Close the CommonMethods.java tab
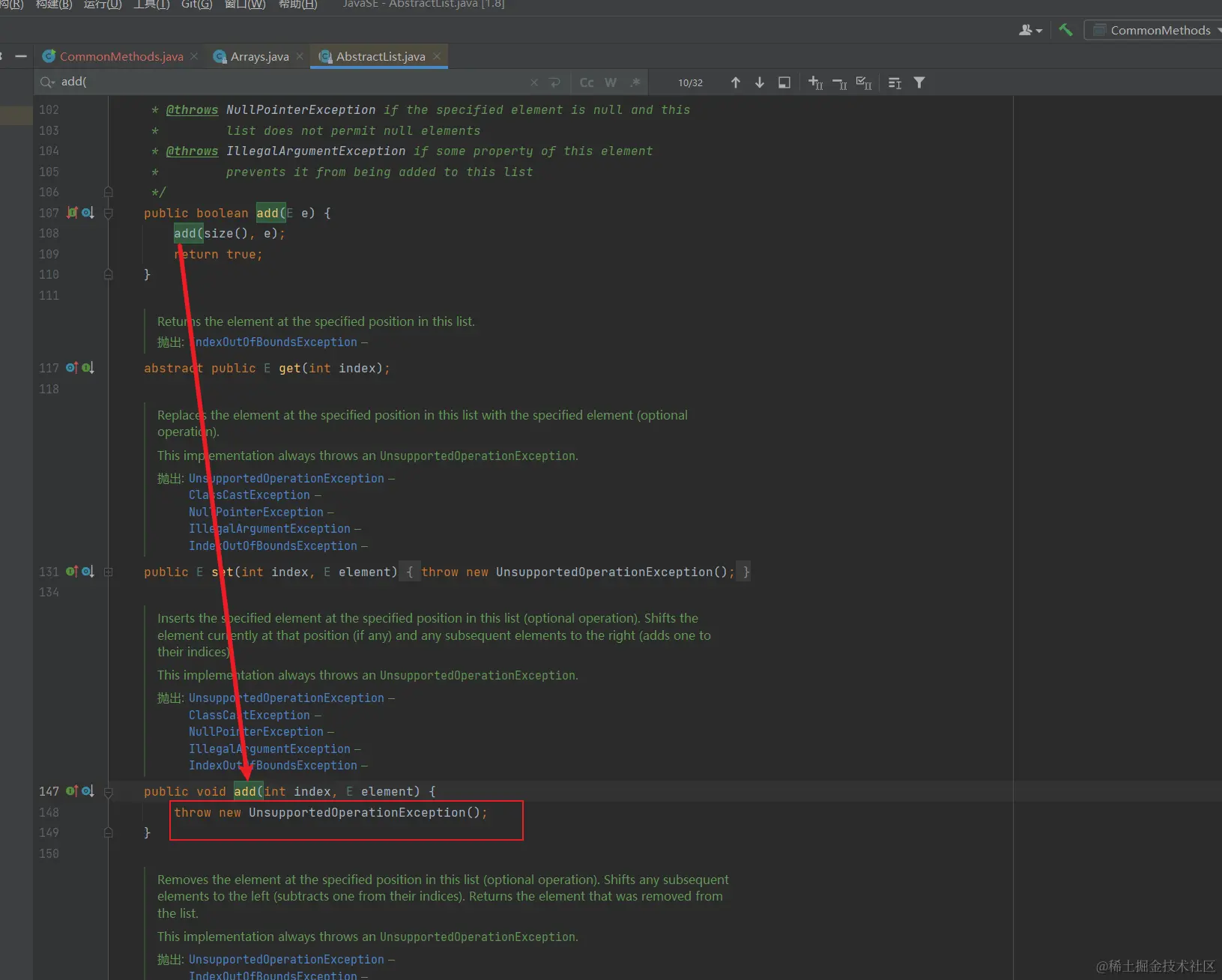 [x=194, y=56]
